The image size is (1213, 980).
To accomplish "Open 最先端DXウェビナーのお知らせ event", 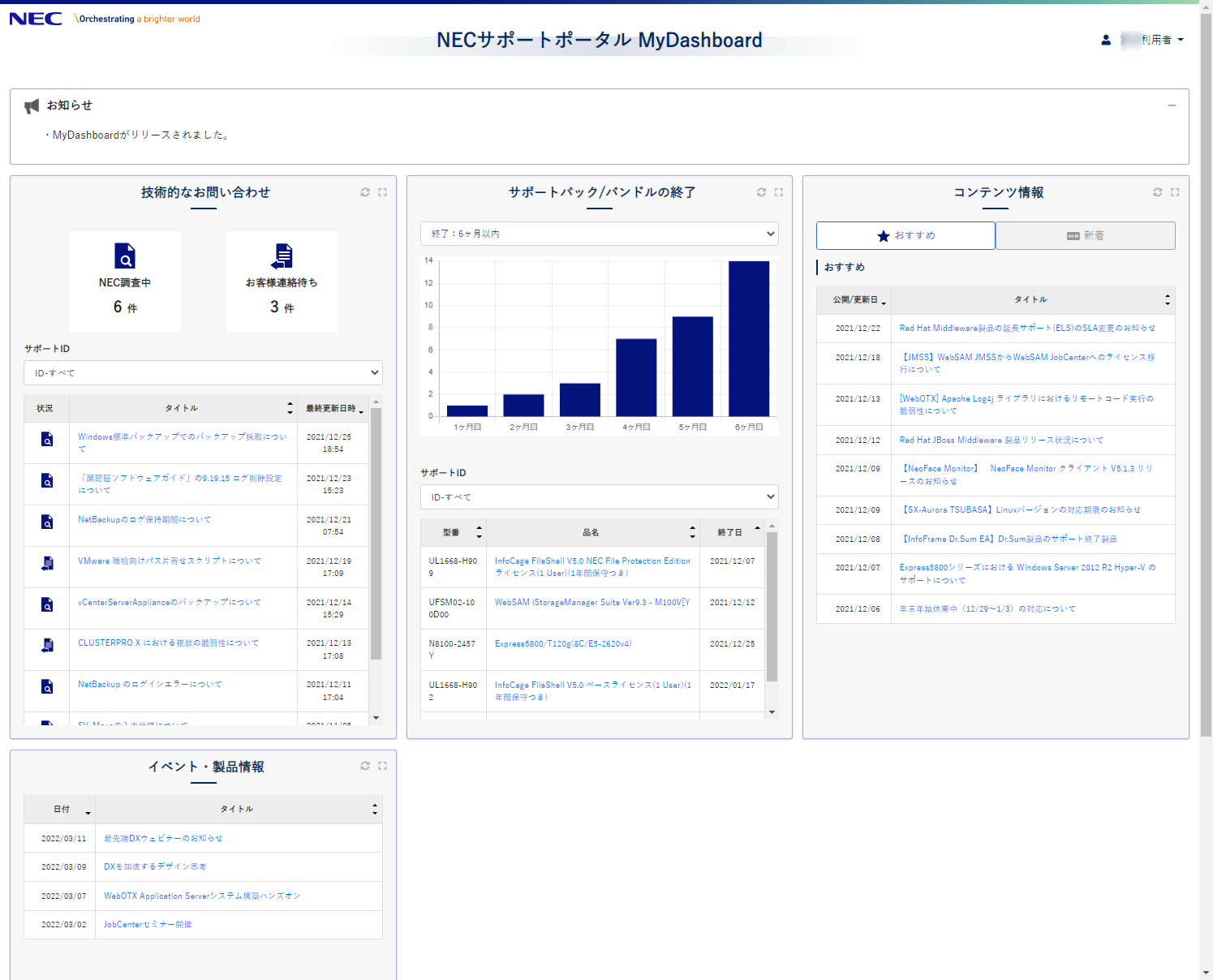I will click(163, 838).
